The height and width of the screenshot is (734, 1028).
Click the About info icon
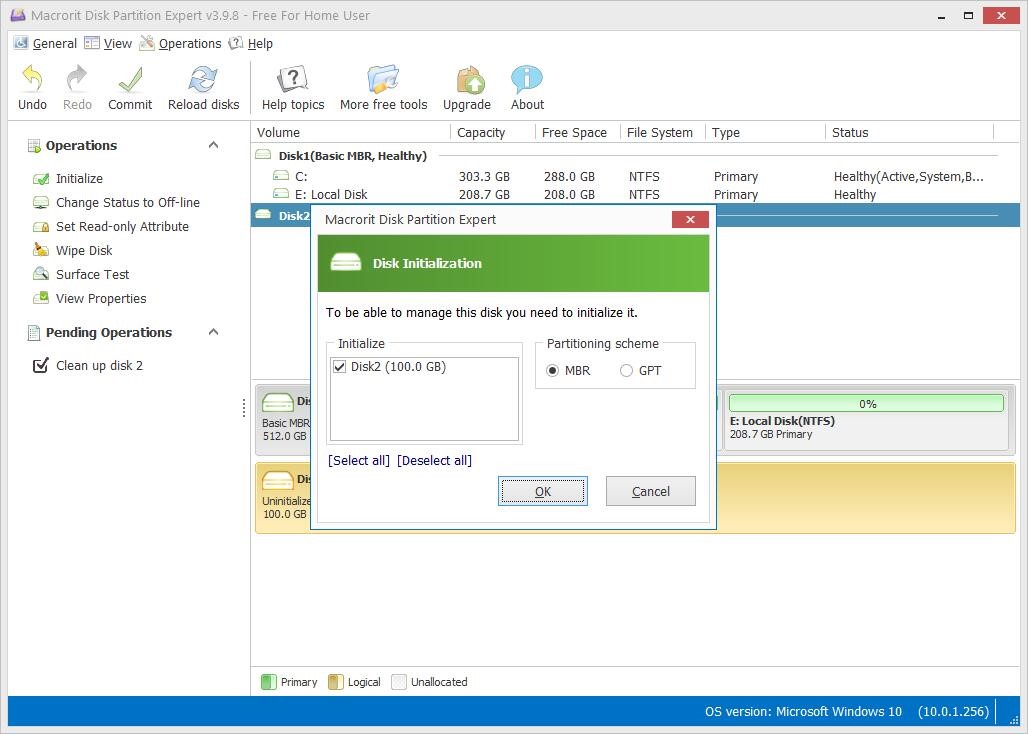click(x=527, y=79)
